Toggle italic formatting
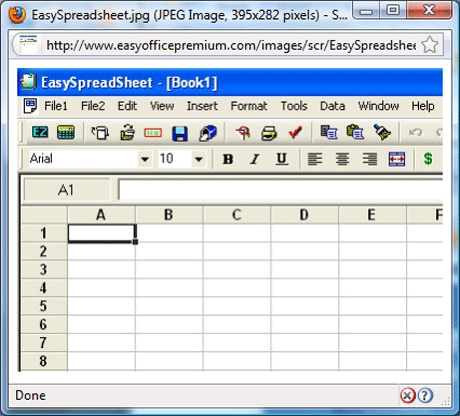This screenshot has height=416, width=460. [255, 159]
